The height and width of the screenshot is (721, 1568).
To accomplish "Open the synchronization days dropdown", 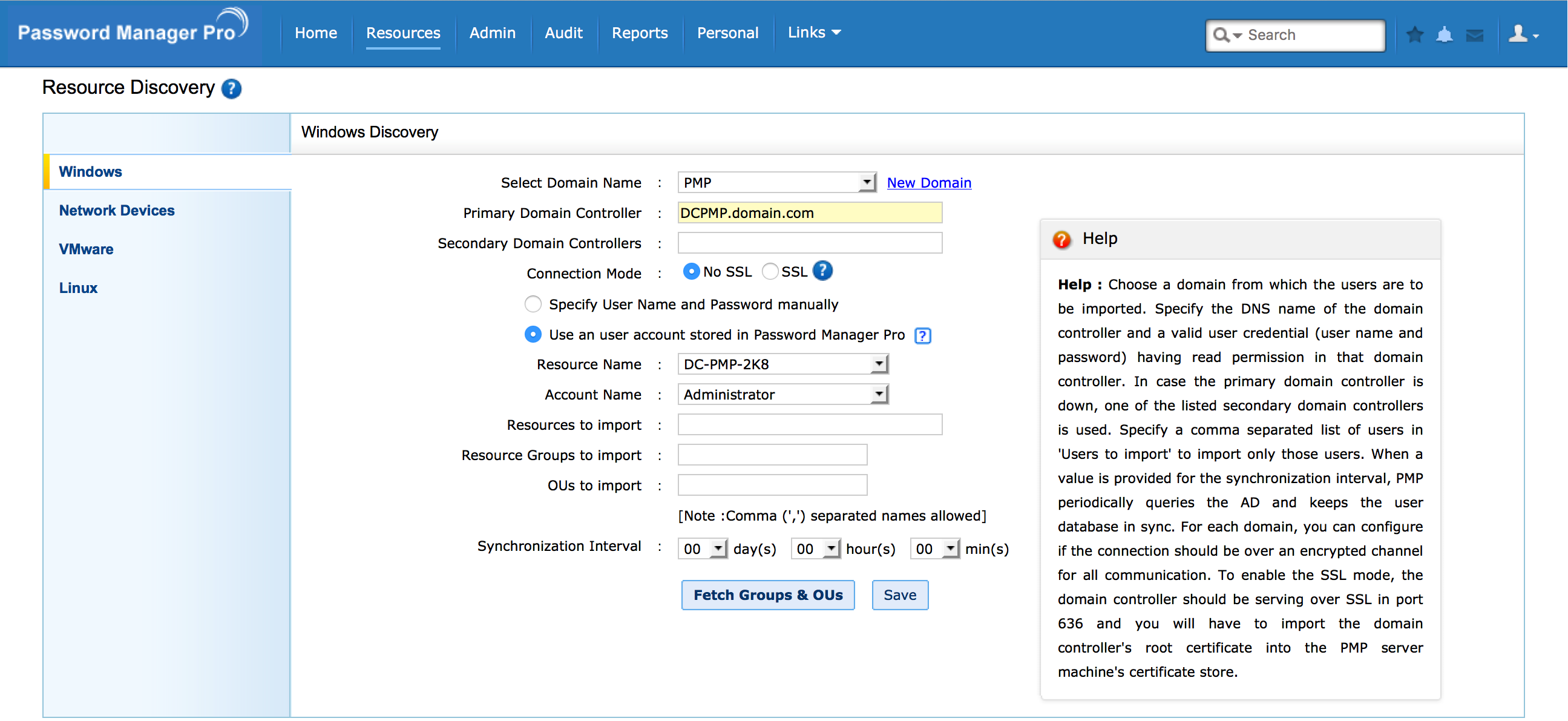I will pos(702,548).
